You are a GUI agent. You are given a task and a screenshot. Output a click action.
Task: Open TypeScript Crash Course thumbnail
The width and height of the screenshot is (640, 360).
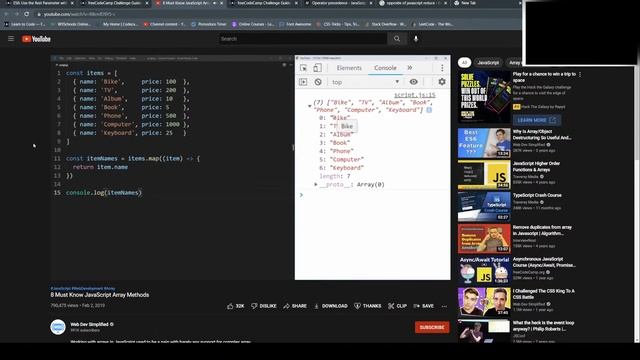tap(484, 207)
